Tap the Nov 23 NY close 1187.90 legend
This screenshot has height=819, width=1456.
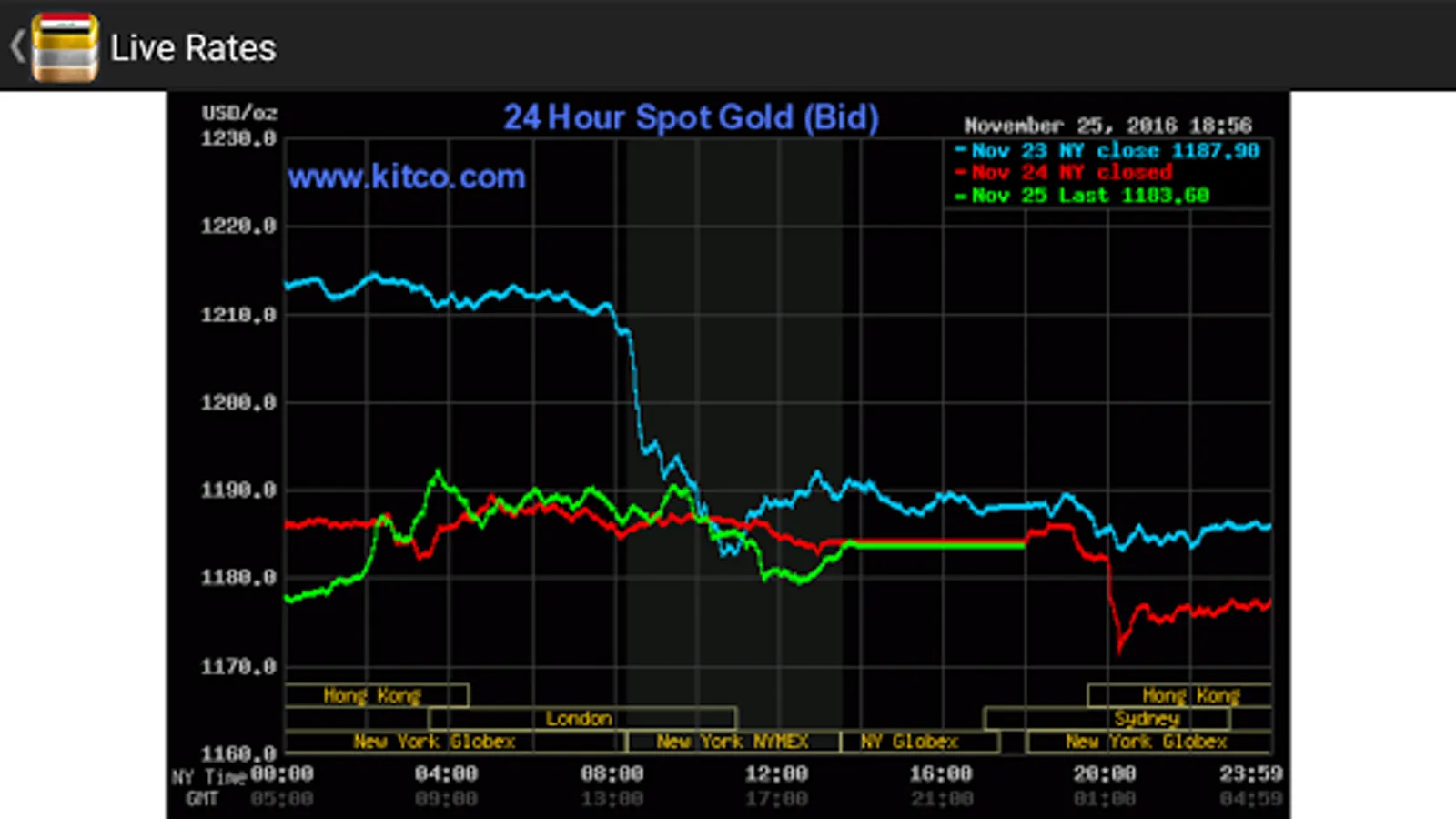1107,150
